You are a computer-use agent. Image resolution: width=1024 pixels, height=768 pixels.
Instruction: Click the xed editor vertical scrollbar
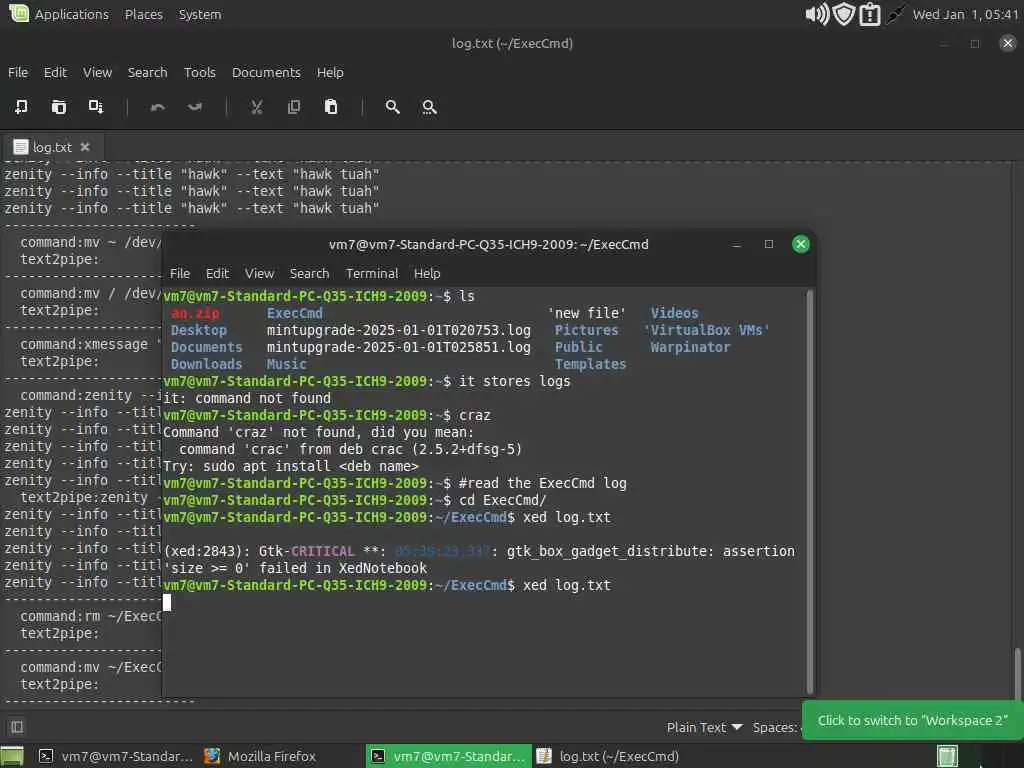pyautogui.click(x=1017, y=673)
